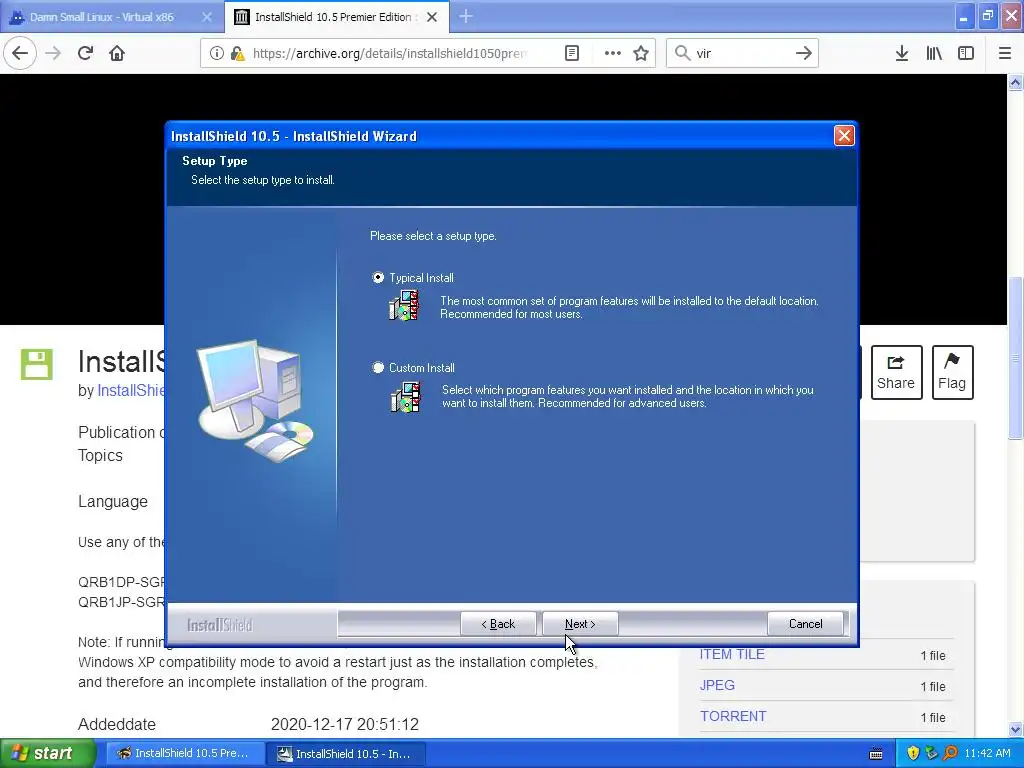Open the library icon
Viewport: 1024px width, 768px height.
coord(934,53)
